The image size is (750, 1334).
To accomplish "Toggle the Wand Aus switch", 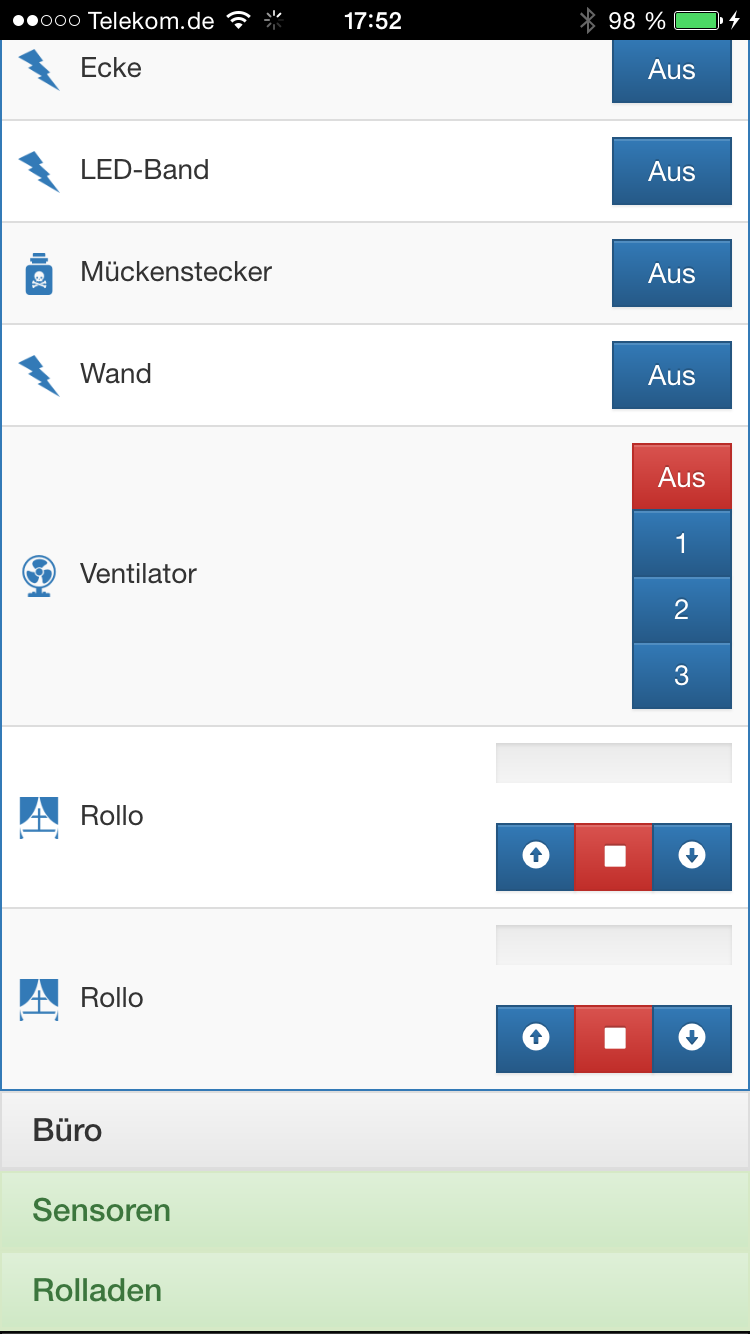I will (x=671, y=376).
